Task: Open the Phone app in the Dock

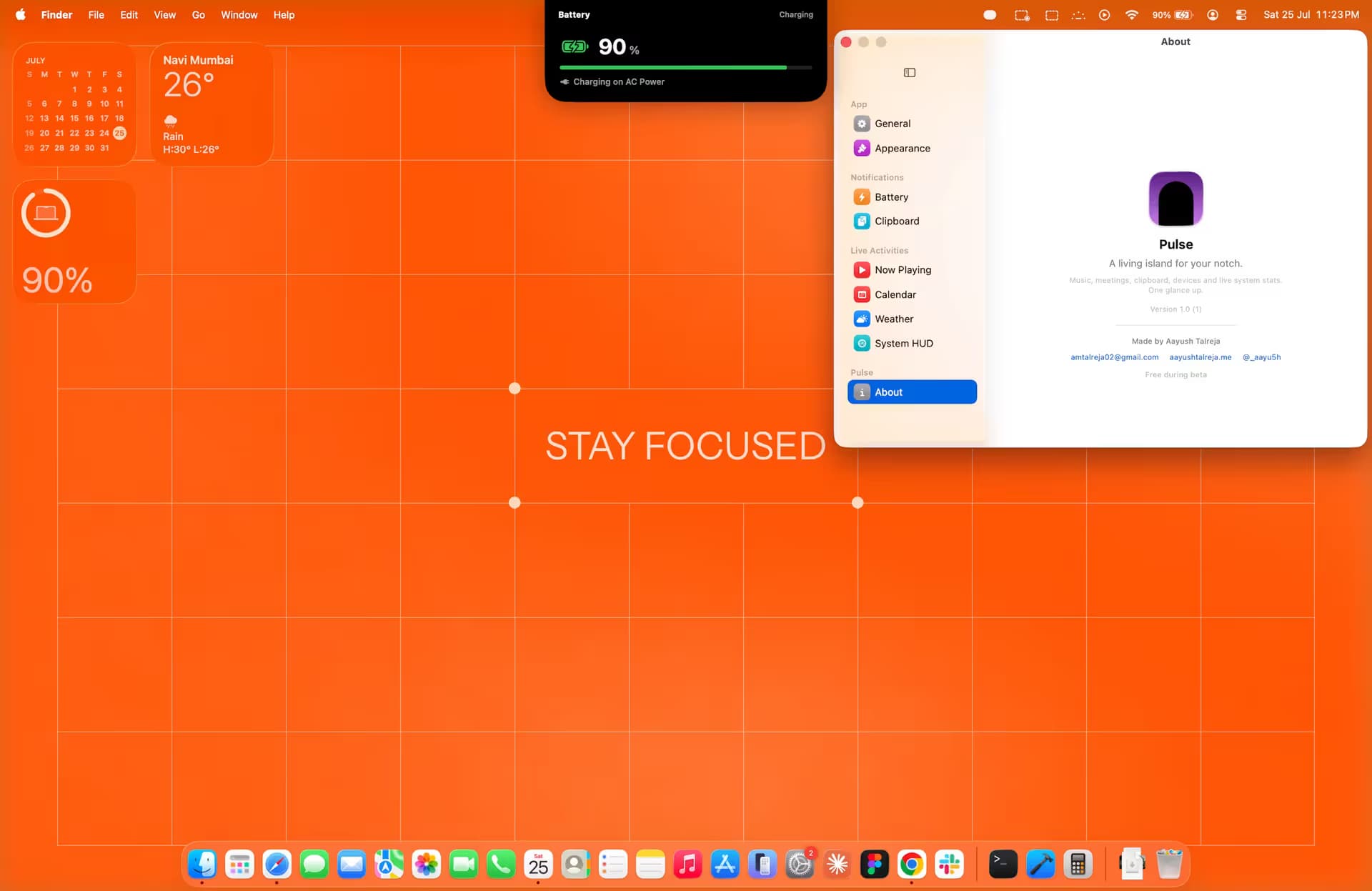Action: (501, 865)
